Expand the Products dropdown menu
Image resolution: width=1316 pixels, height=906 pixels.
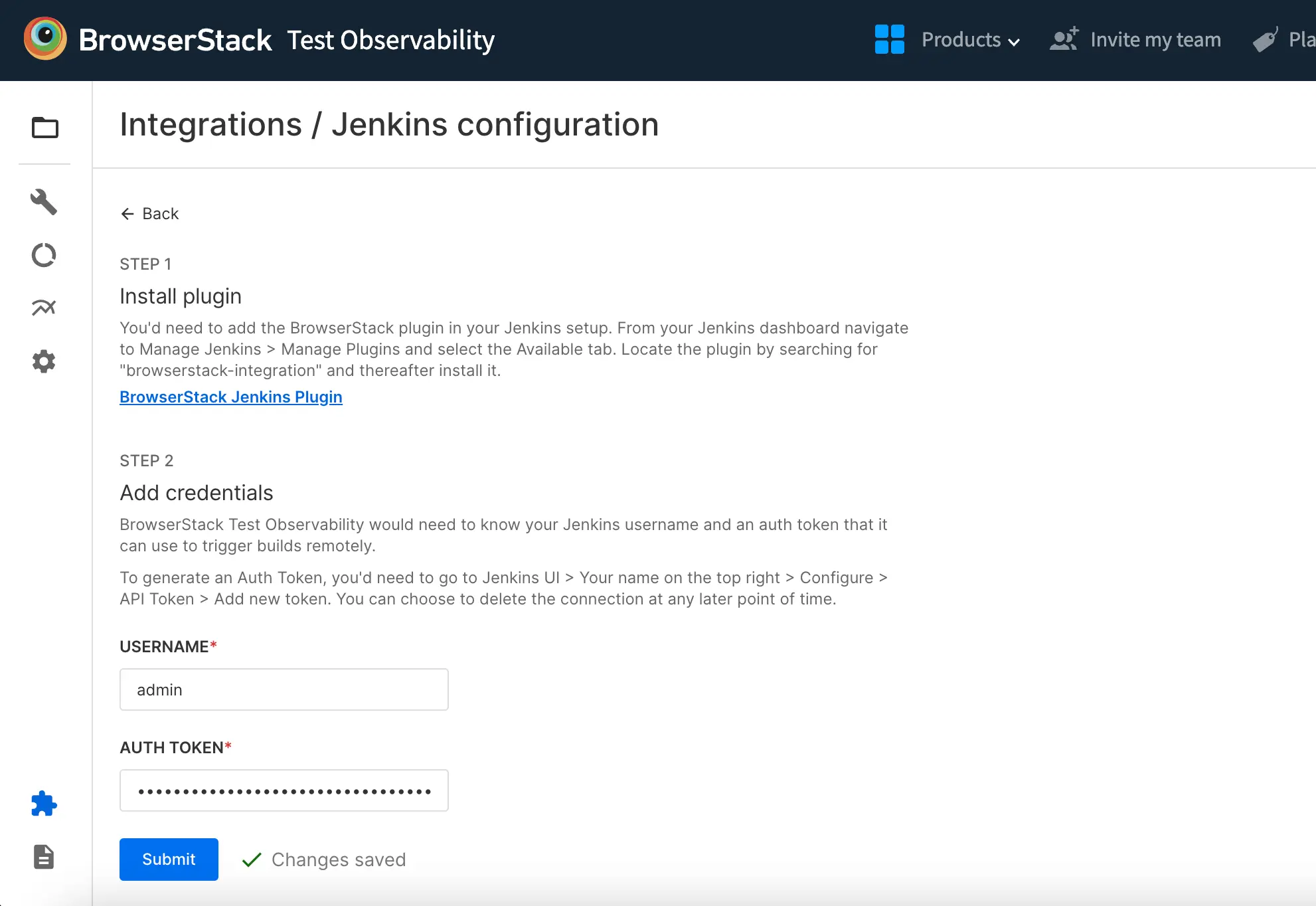pyautogui.click(x=971, y=40)
